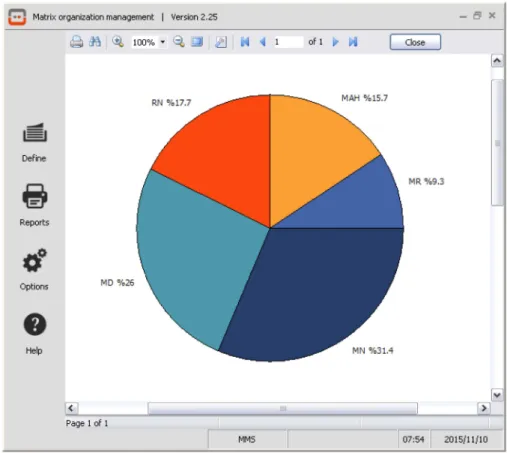Screen dimensions: 507x453
Task: Click the page number input field
Action: [288, 42]
